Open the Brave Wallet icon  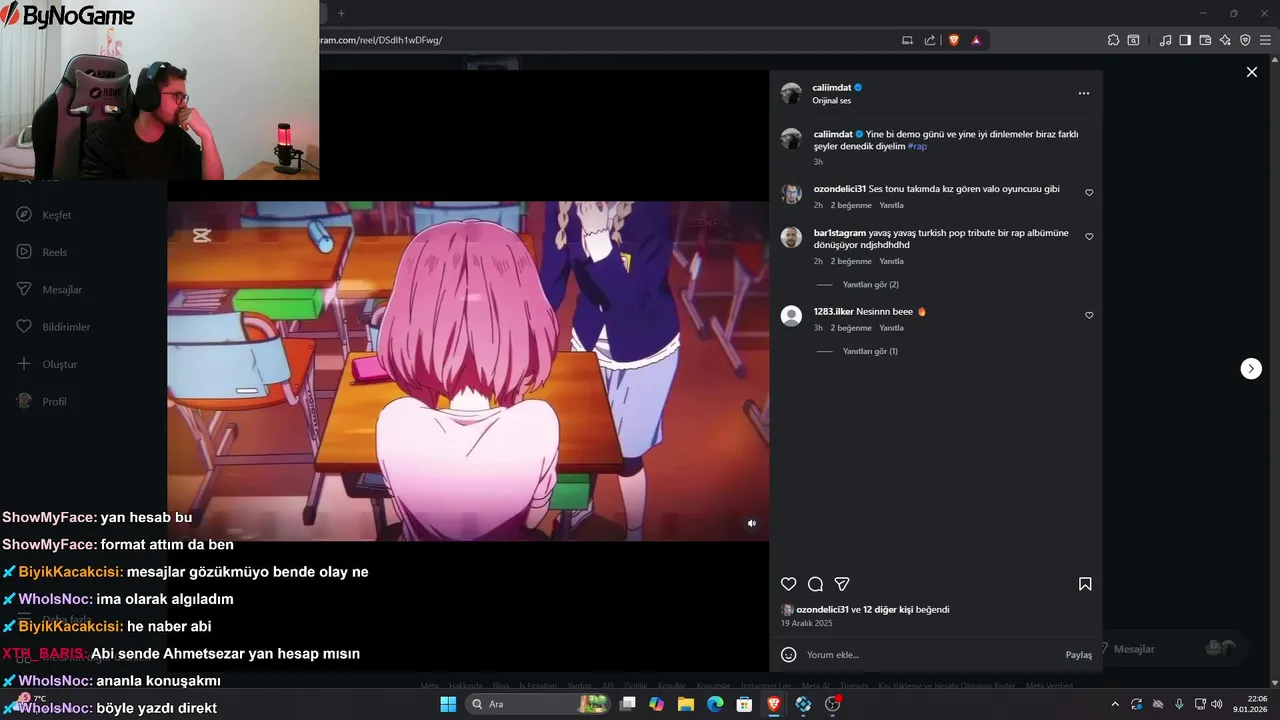pos(1205,40)
